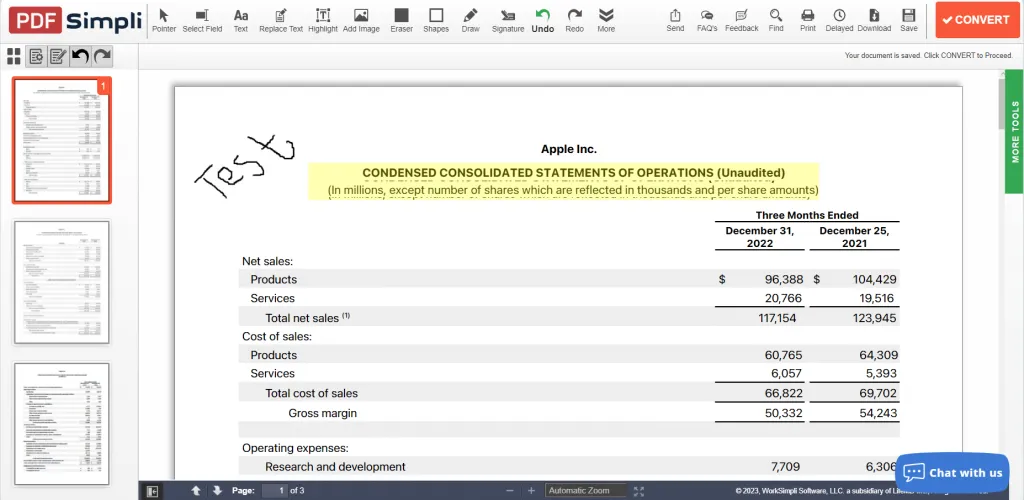Toggle the sidebar panel button in bottom bar
Viewport: 1024px width, 500px height.
click(152, 491)
